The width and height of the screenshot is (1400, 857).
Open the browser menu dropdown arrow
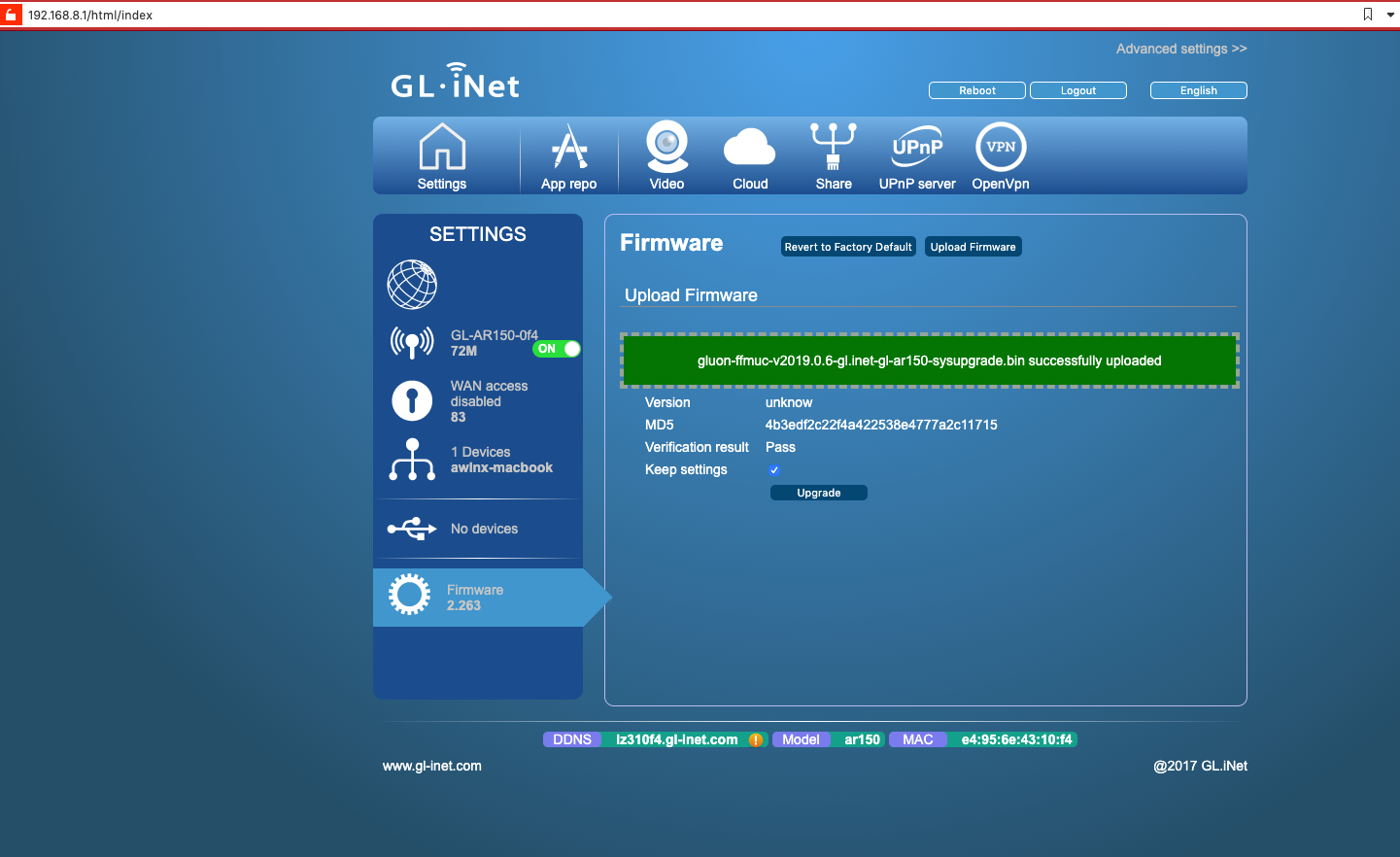click(x=1390, y=15)
